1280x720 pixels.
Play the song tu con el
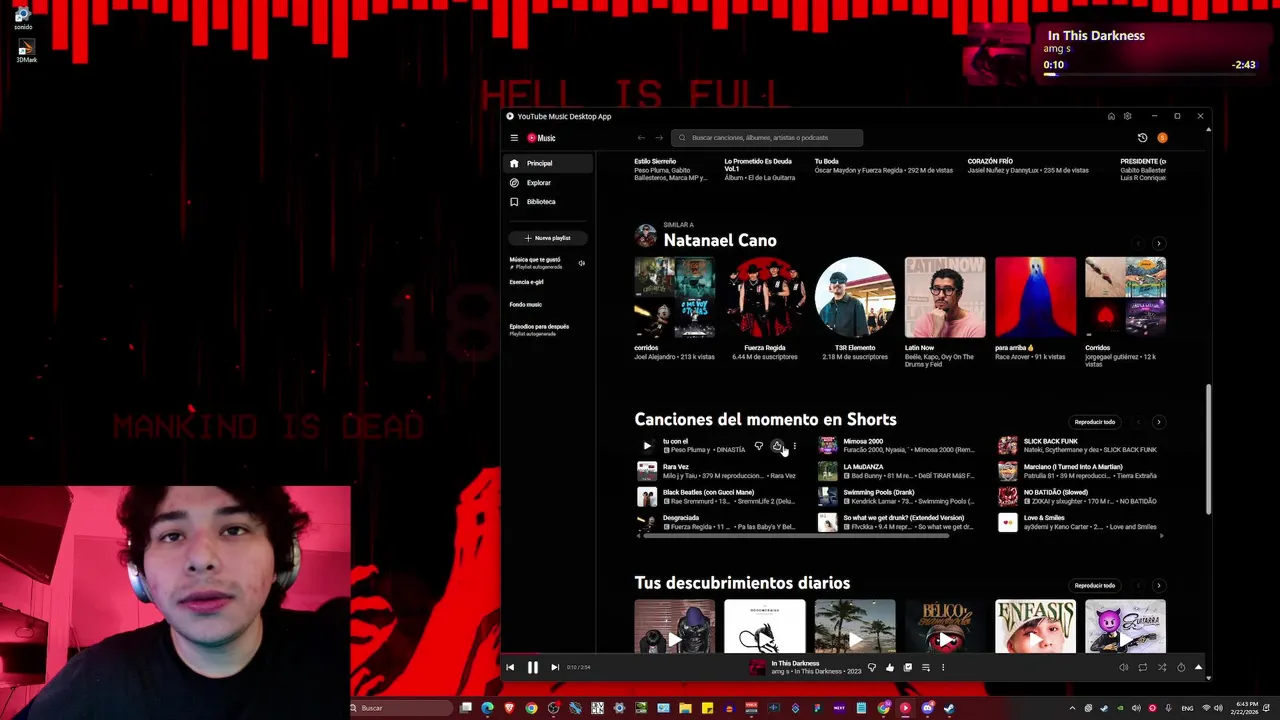point(647,446)
